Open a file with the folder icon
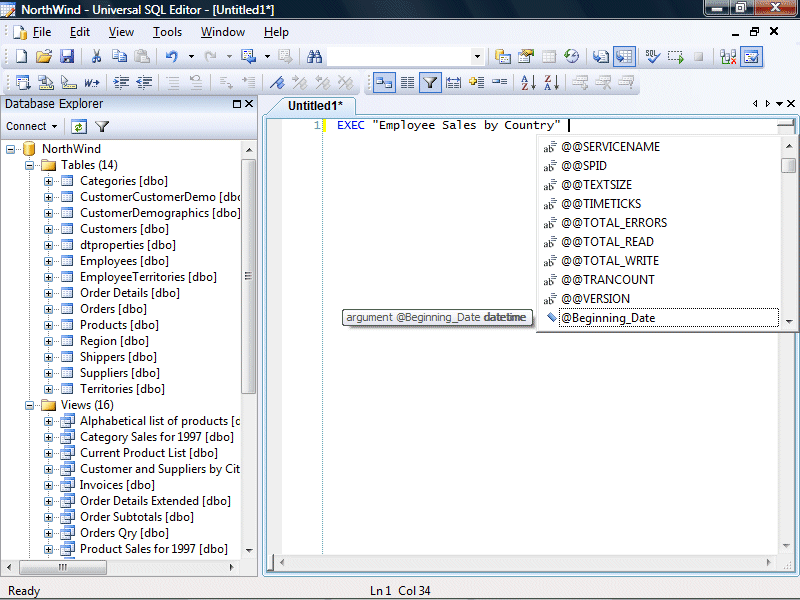The width and height of the screenshot is (800, 600). 44,56
